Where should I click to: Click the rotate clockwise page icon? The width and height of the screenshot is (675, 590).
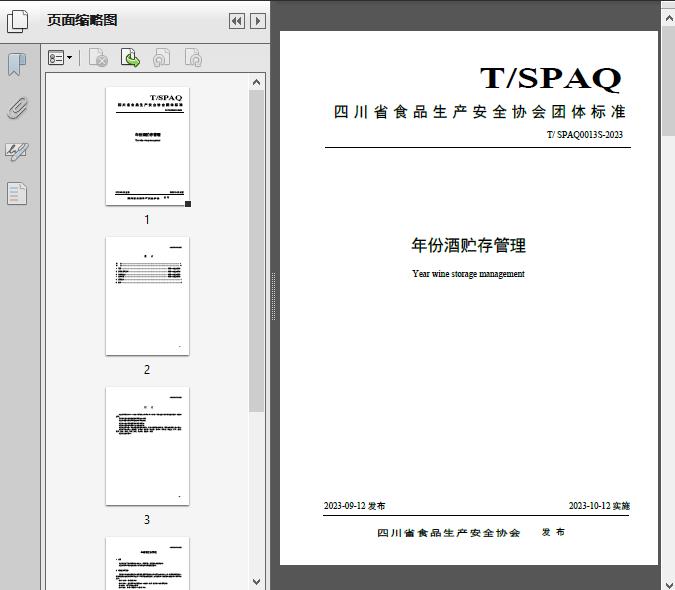coord(193,58)
